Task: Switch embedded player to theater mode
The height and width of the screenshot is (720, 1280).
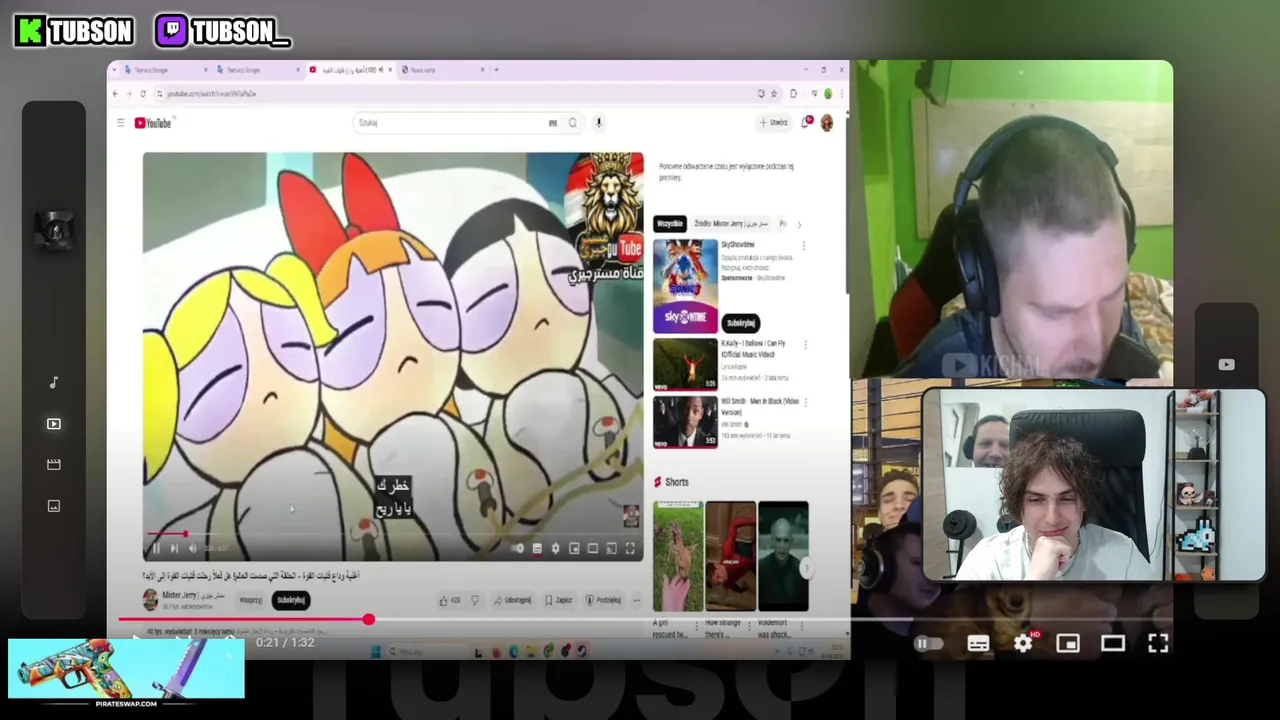Action: 593,548
